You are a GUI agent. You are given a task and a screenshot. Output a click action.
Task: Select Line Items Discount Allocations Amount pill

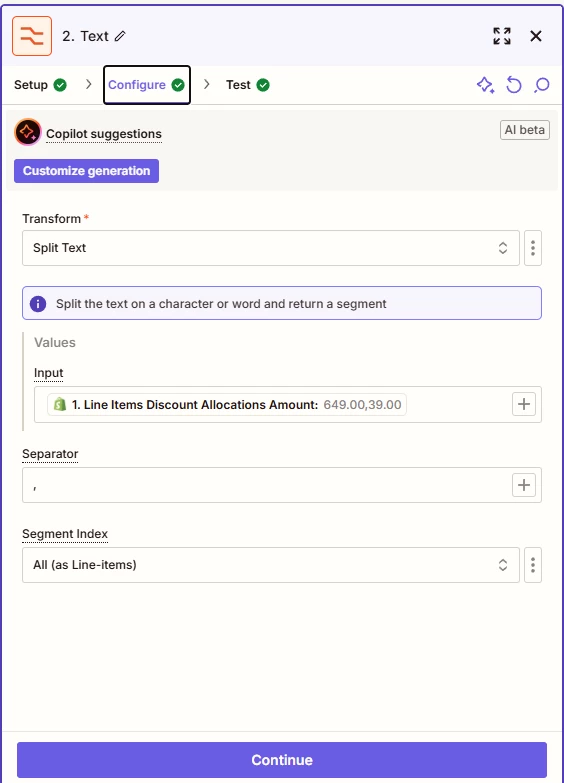227,404
